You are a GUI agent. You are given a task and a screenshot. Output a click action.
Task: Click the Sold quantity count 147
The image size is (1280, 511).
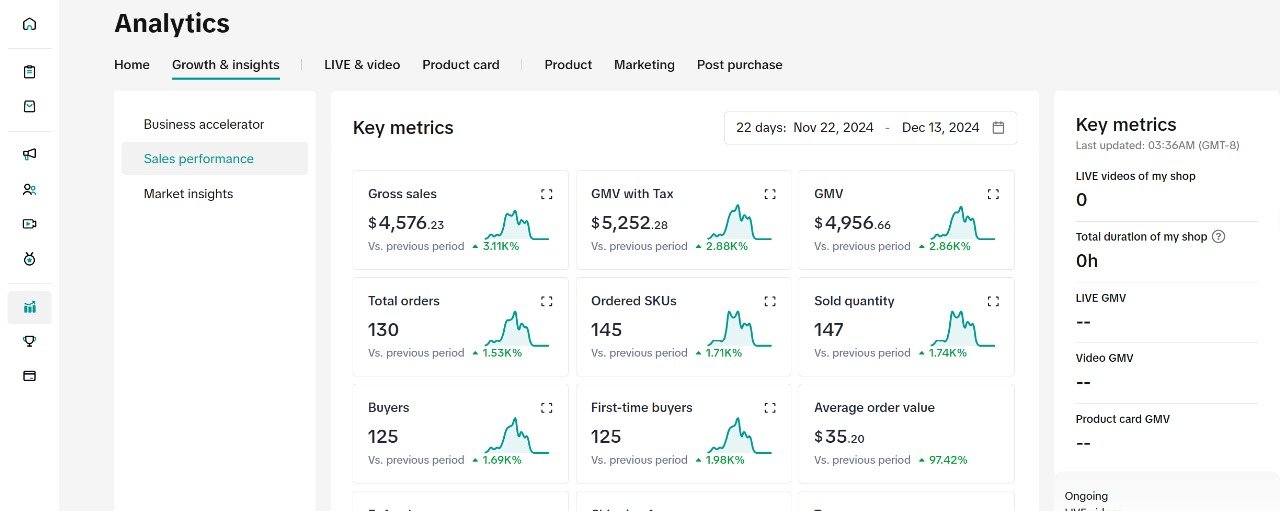829,330
